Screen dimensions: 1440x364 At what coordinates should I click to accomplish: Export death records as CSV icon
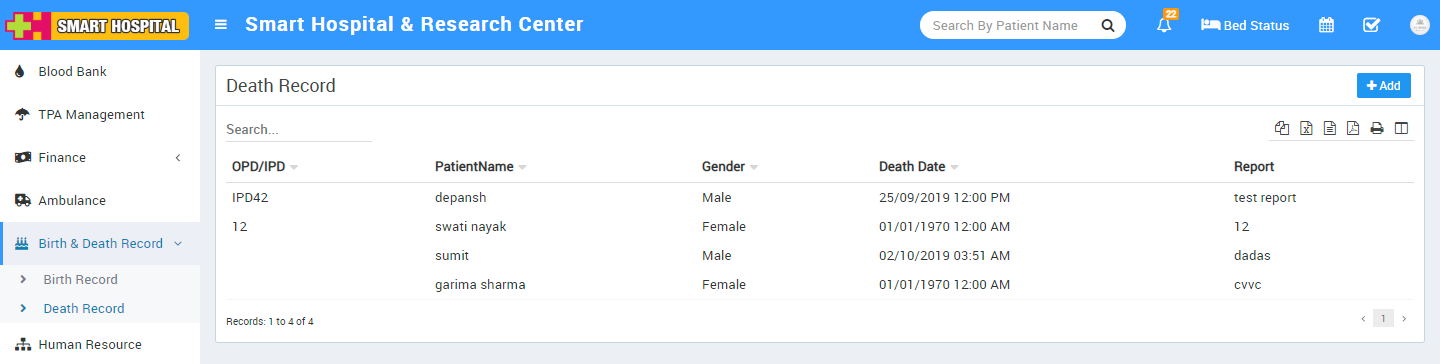click(1330, 128)
